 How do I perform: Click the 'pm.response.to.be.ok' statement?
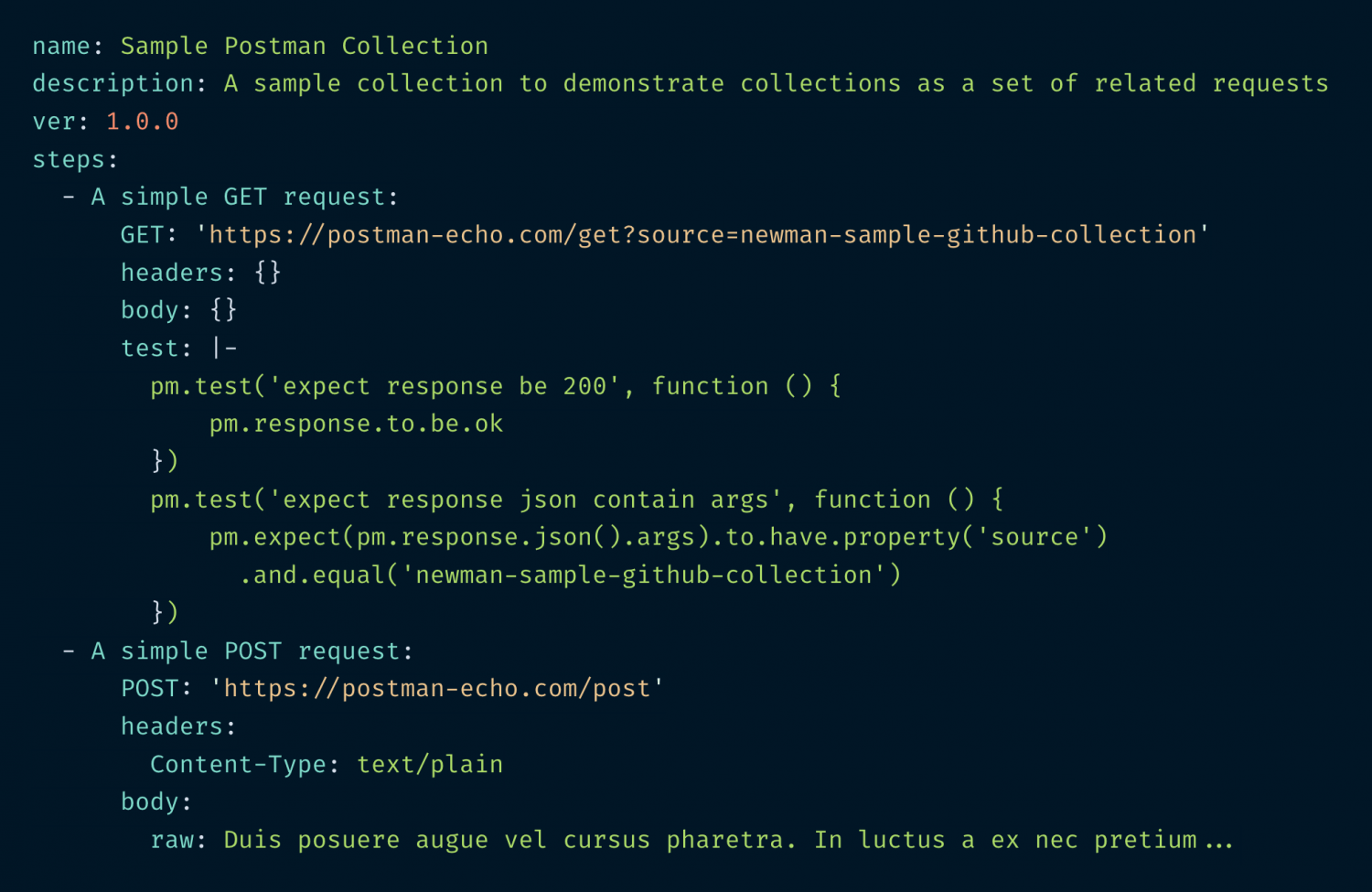click(x=356, y=424)
